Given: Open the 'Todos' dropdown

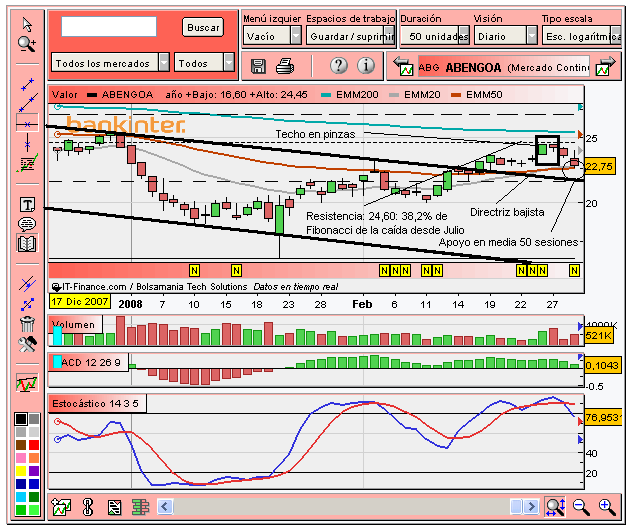Looking at the screenshot, I should click(204, 63).
